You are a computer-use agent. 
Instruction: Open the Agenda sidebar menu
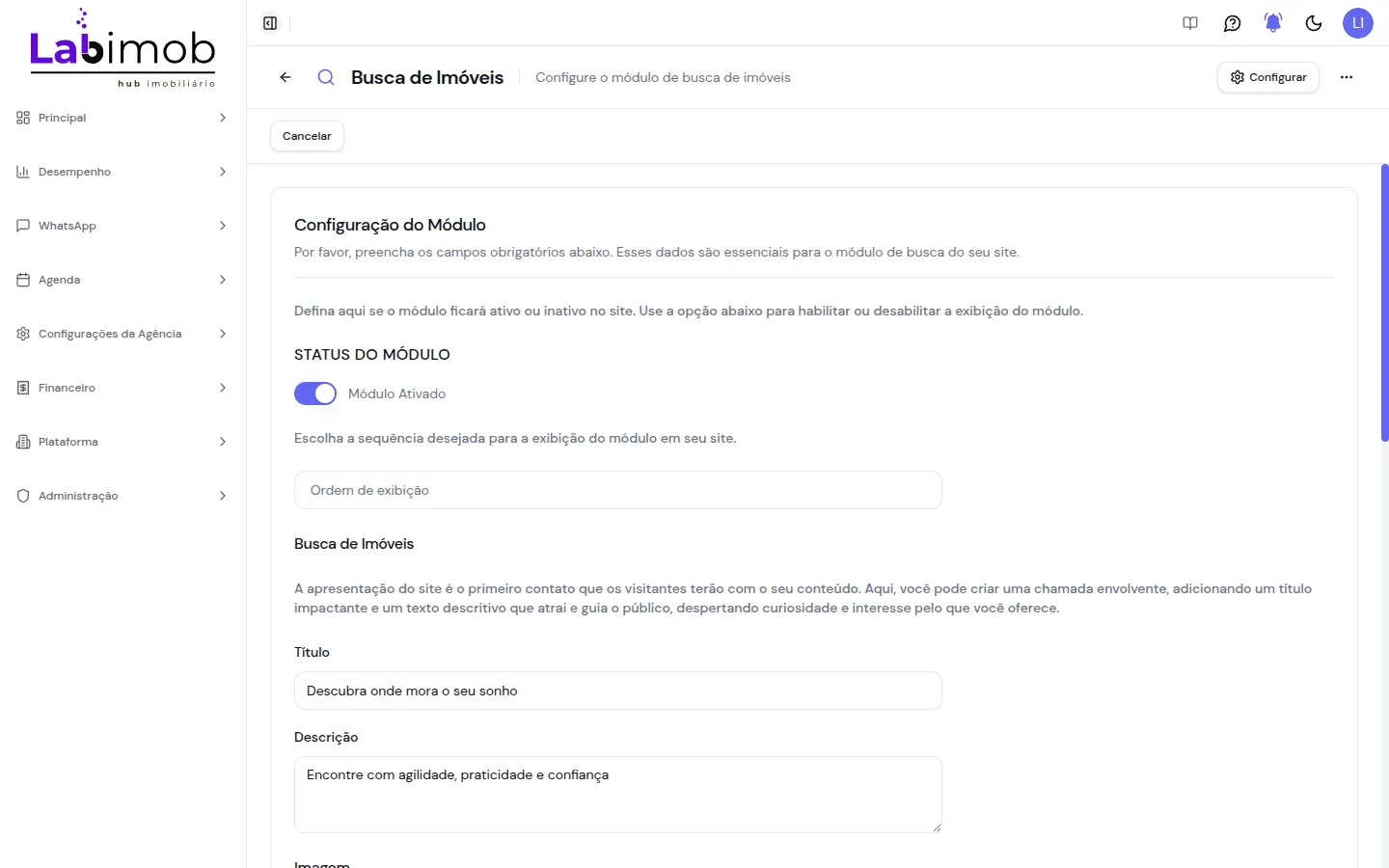pos(123,280)
